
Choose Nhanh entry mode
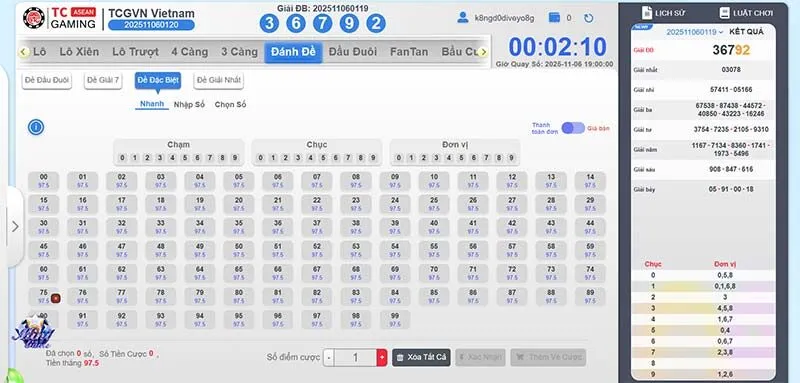coord(152,104)
